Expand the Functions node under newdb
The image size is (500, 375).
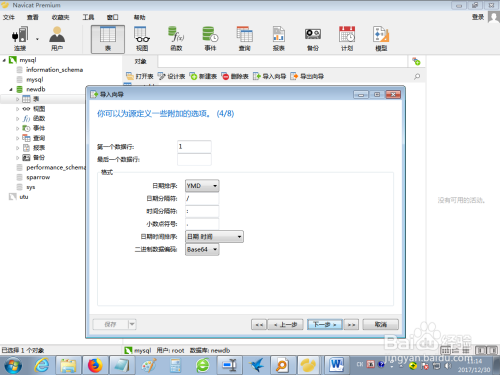[x=17, y=119]
